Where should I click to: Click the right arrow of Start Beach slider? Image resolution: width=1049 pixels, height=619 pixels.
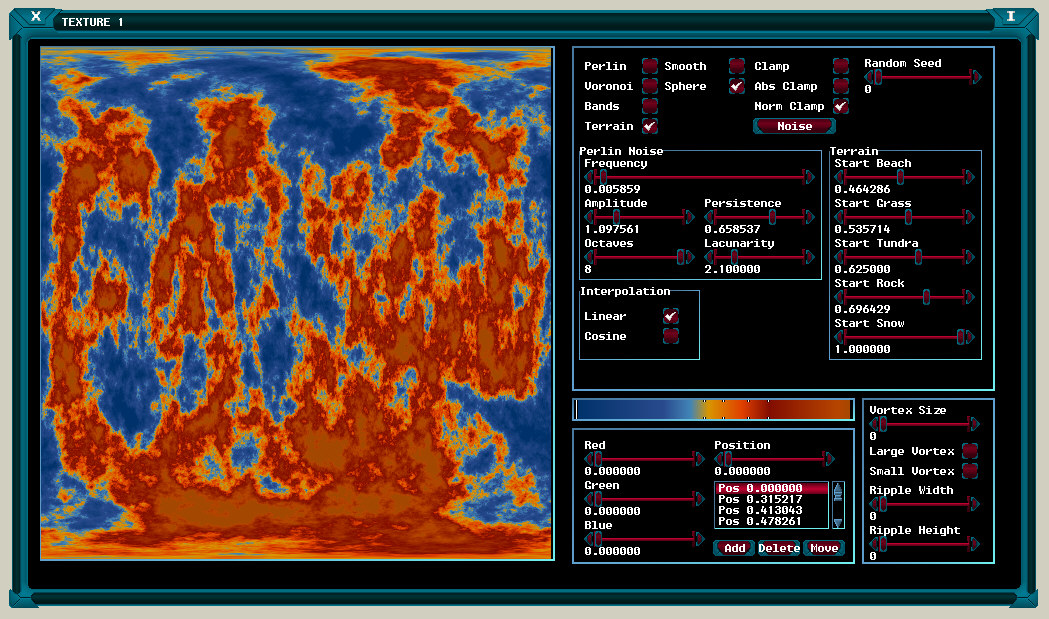[x=969, y=177]
